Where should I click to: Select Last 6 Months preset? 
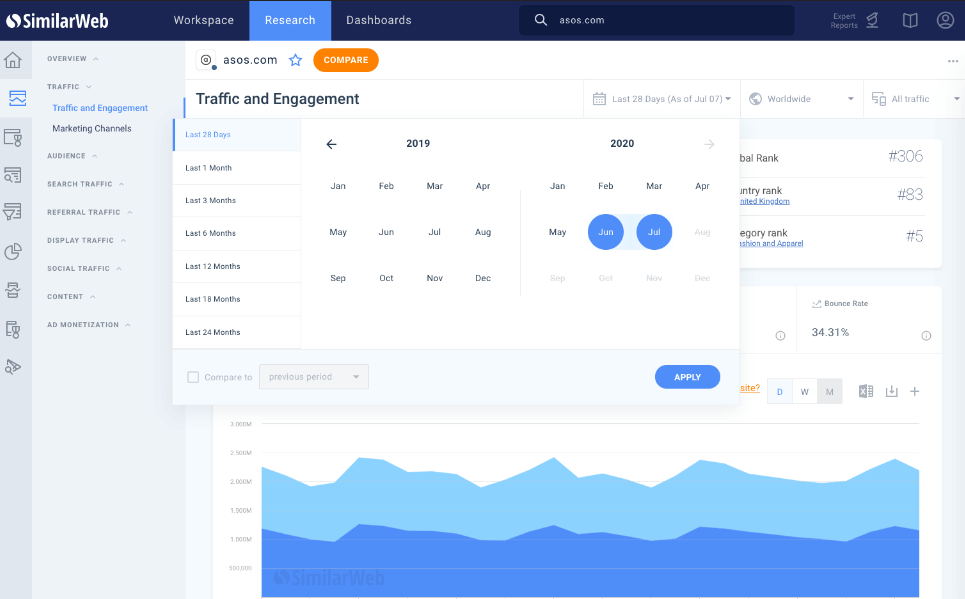[x=211, y=233]
